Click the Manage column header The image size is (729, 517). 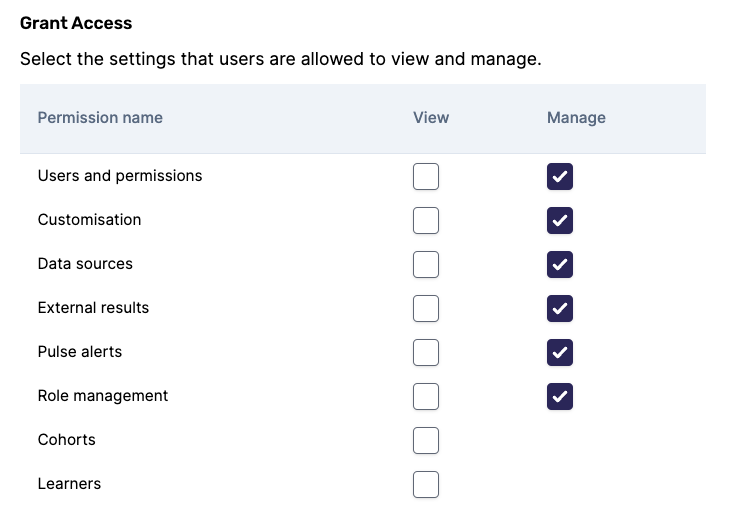click(576, 118)
